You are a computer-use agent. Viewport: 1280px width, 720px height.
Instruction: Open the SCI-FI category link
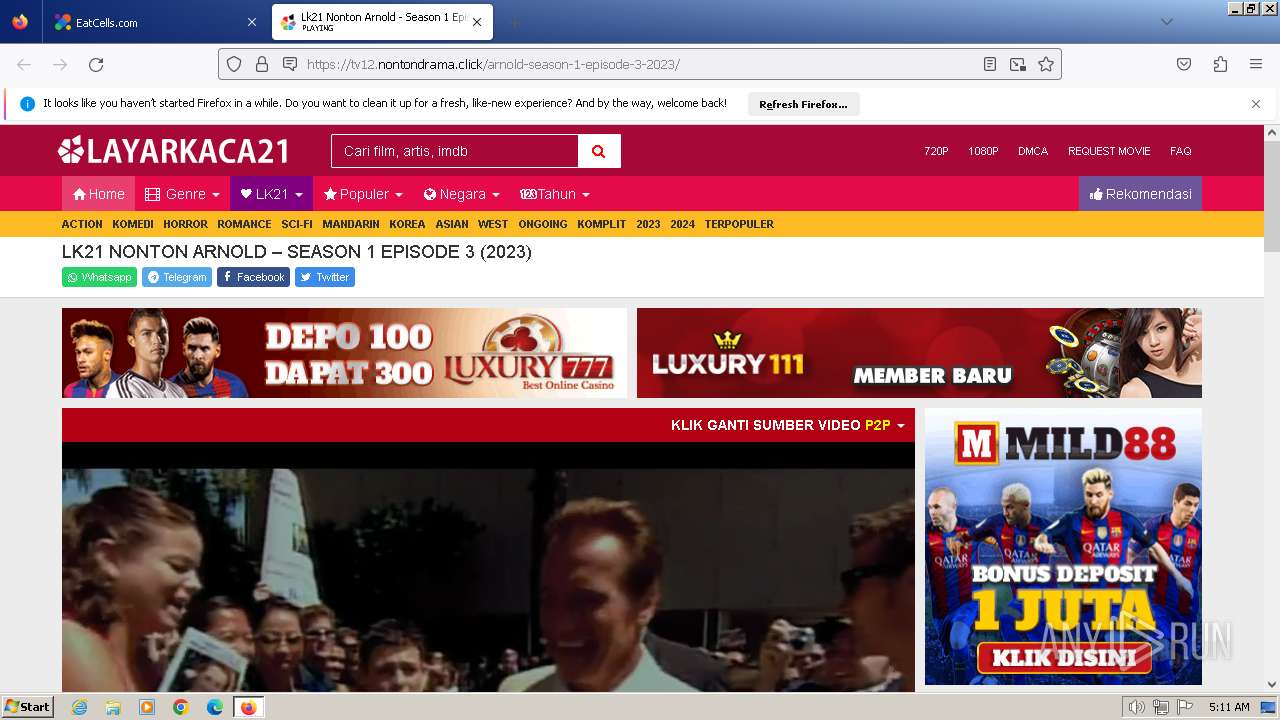click(297, 224)
